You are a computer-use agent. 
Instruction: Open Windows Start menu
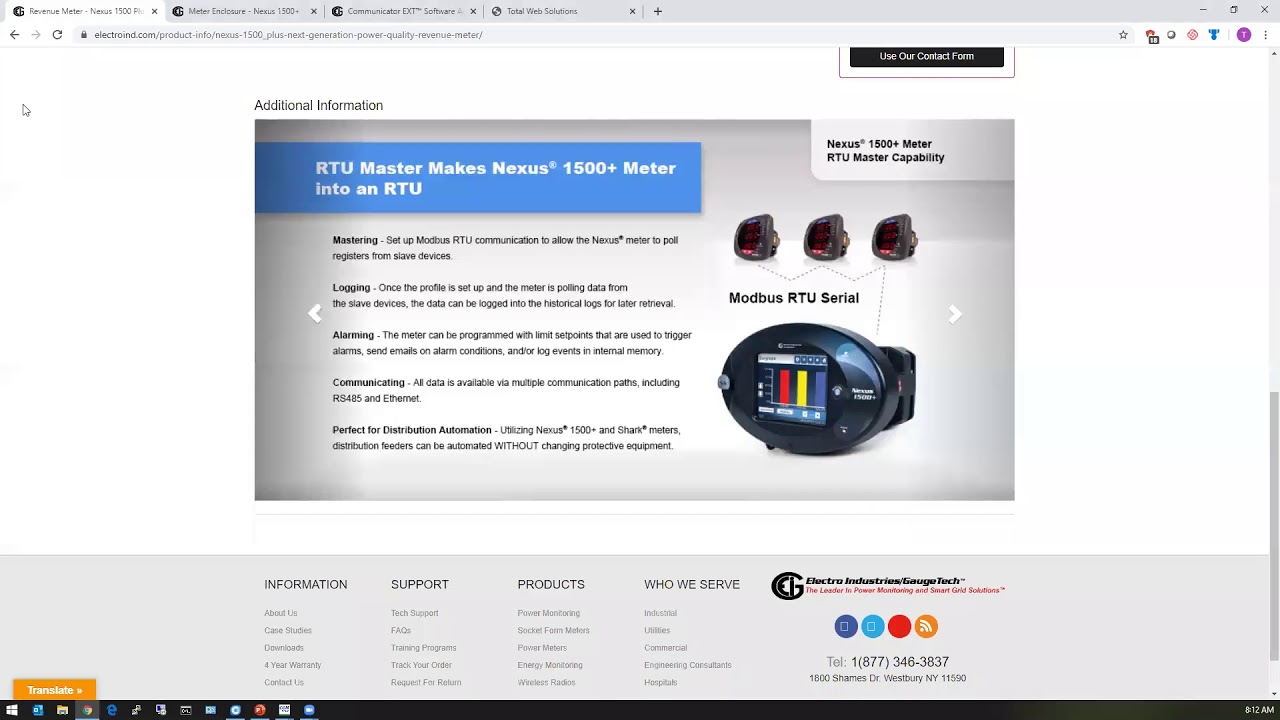coord(13,710)
